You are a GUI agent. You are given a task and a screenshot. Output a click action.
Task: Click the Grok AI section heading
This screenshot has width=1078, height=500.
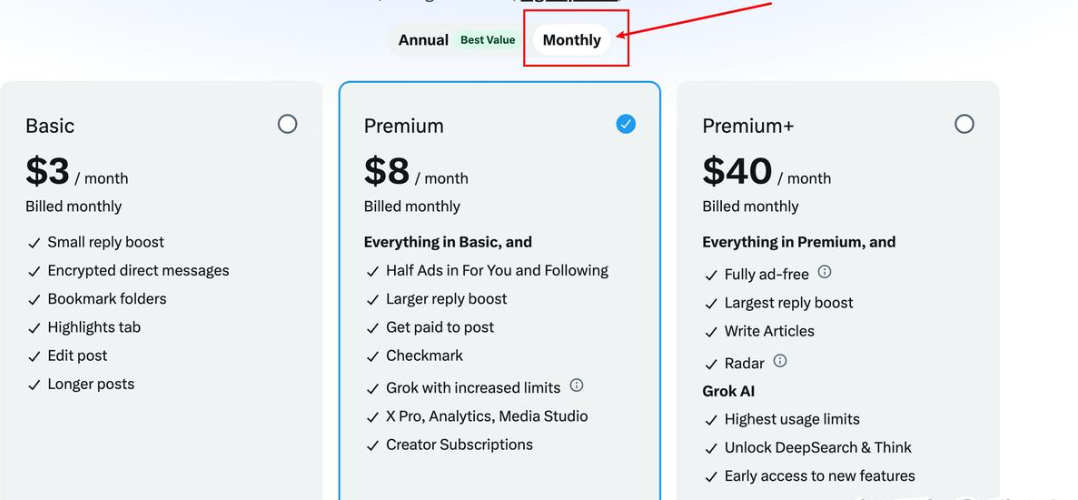[728, 391]
